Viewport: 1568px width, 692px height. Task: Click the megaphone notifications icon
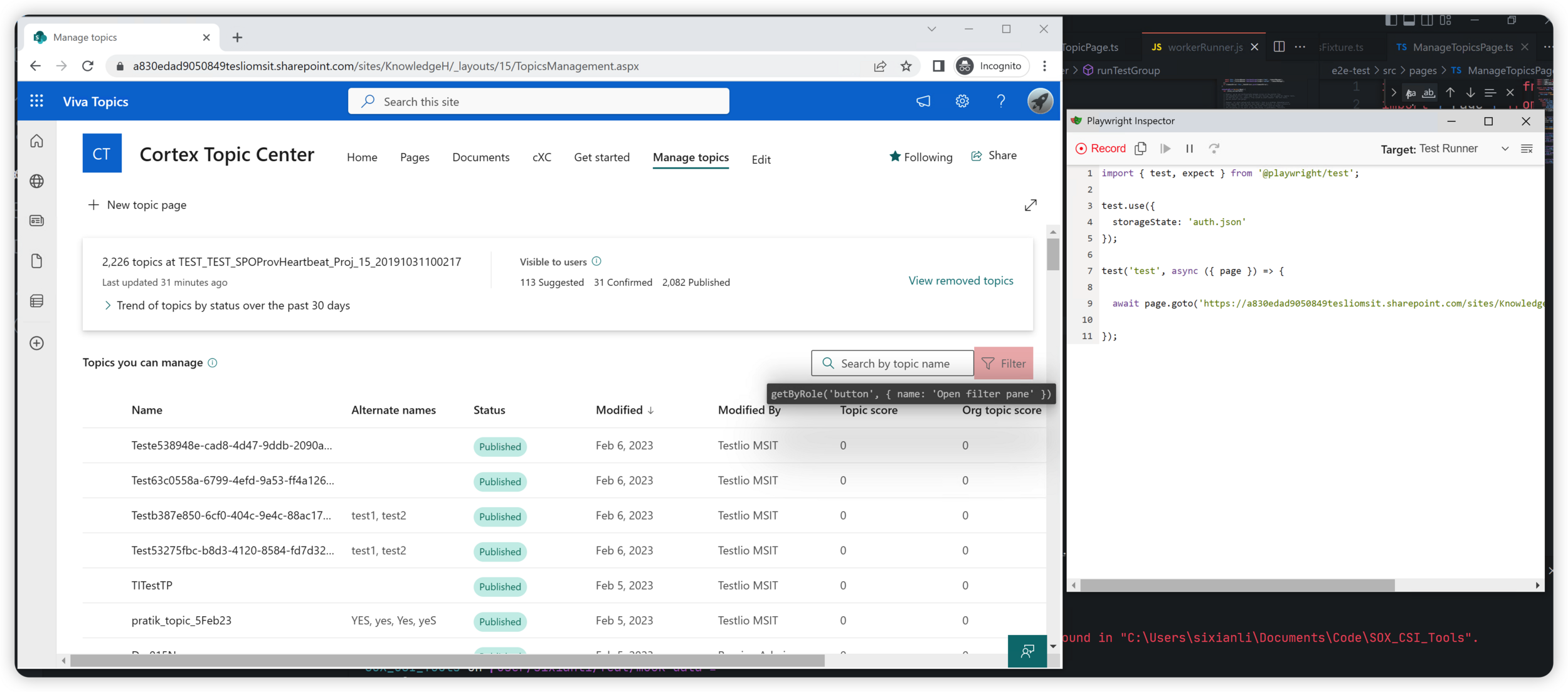click(x=923, y=101)
